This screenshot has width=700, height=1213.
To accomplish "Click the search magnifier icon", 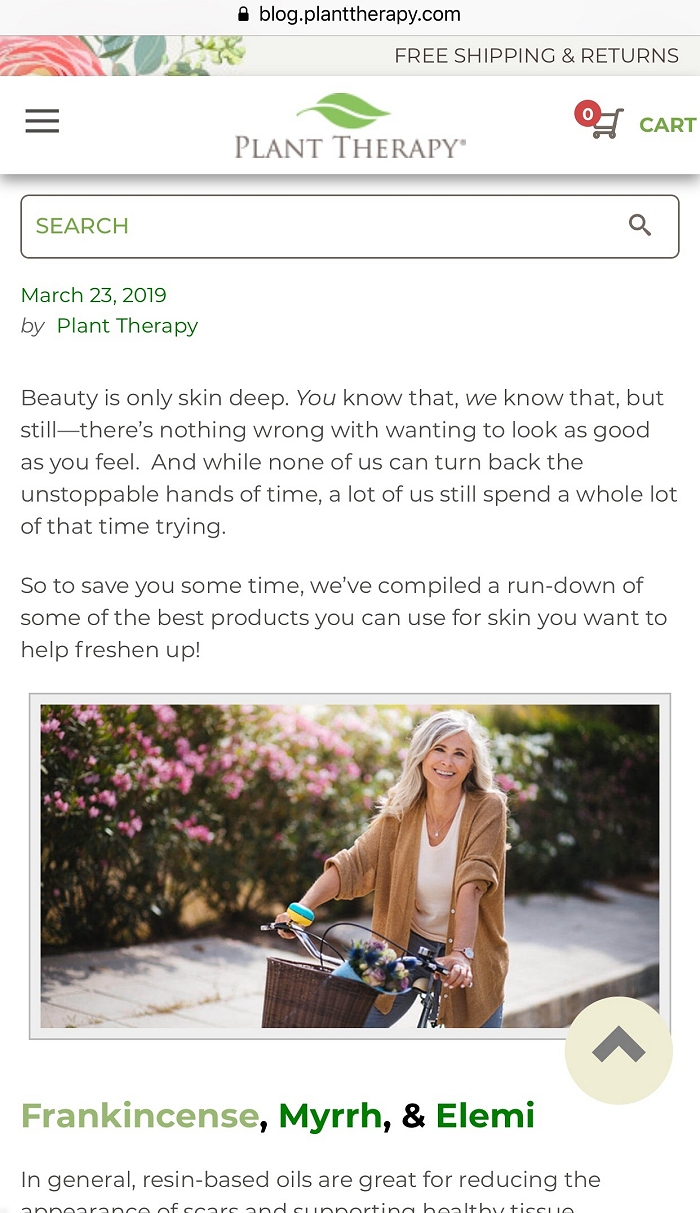I will click(640, 226).
